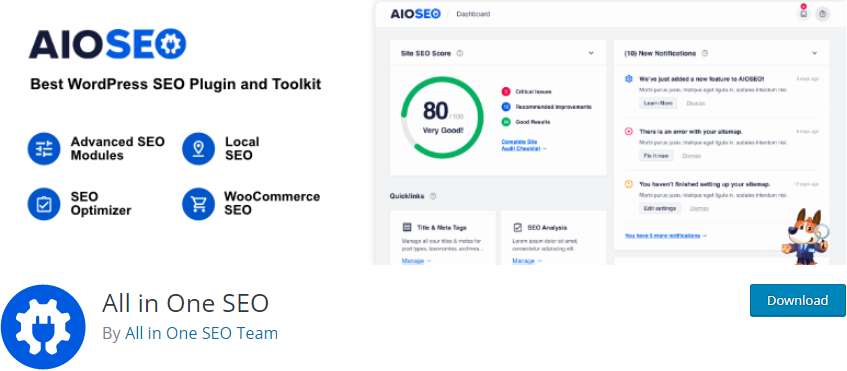Image resolution: width=847 pixels, height=371 pixels.
Task: Click the SEO Optimizer clipboard icon
Action: point(44,204)
